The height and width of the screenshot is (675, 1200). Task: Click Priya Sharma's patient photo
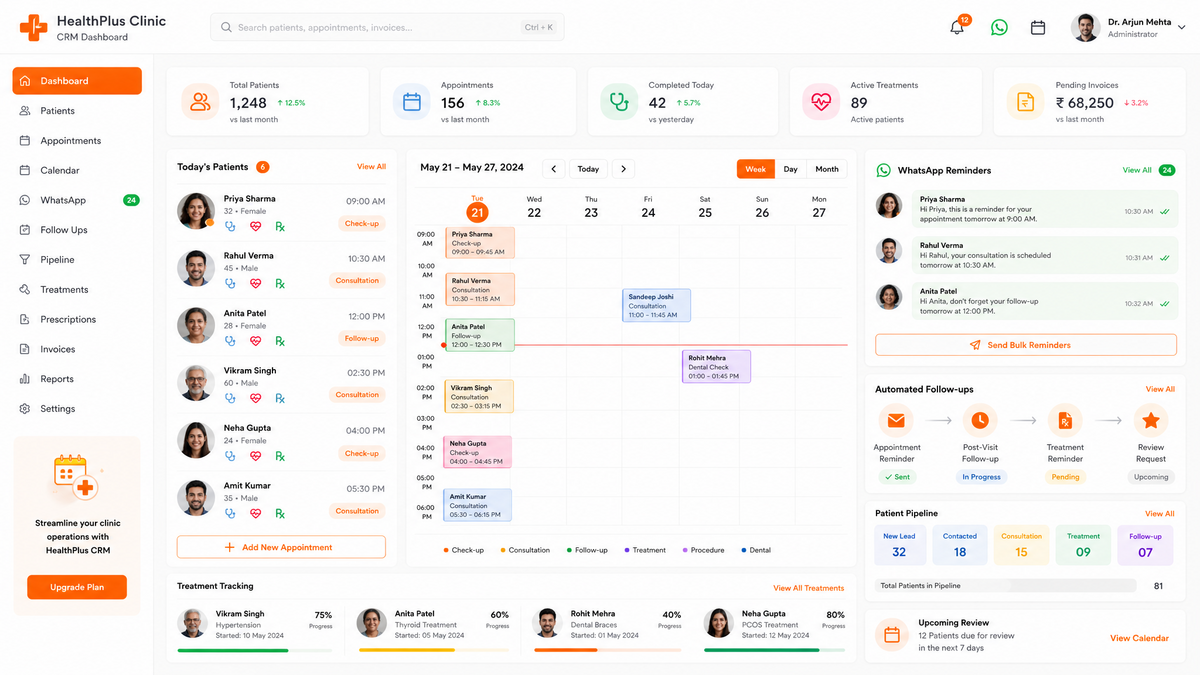coord(196,211)
